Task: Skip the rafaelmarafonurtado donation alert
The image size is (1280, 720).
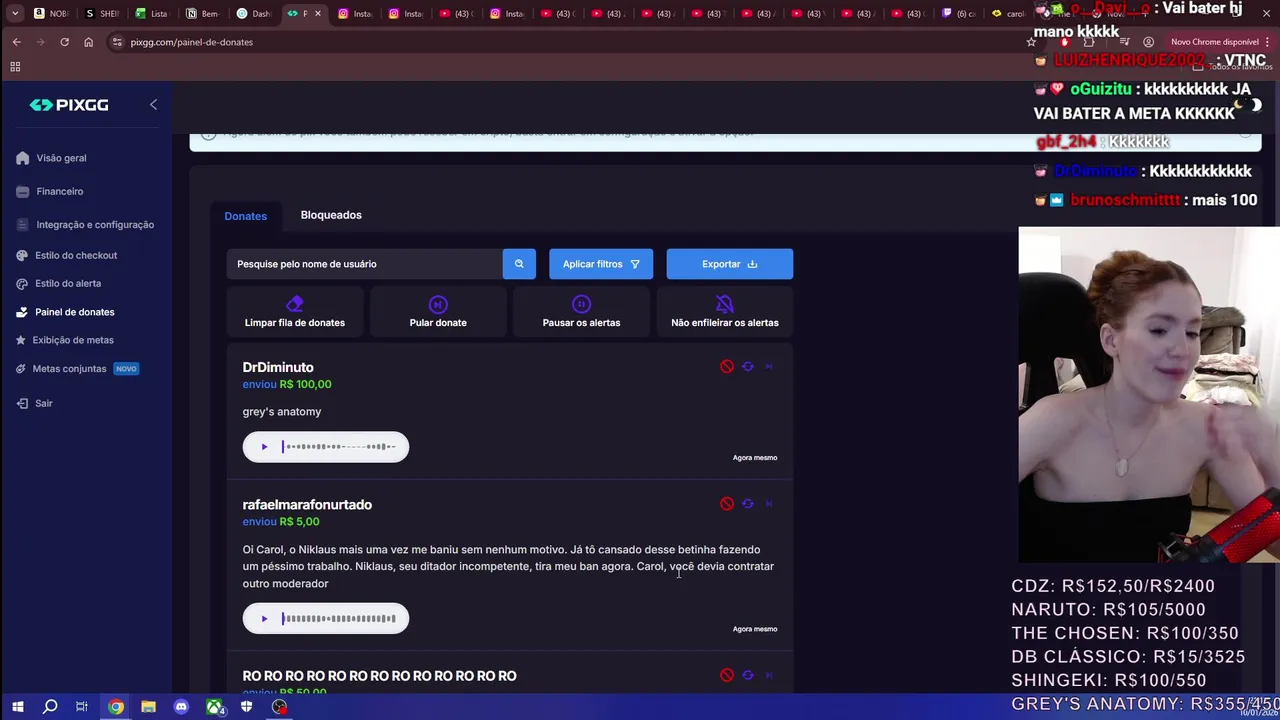Action: (769, 504)
